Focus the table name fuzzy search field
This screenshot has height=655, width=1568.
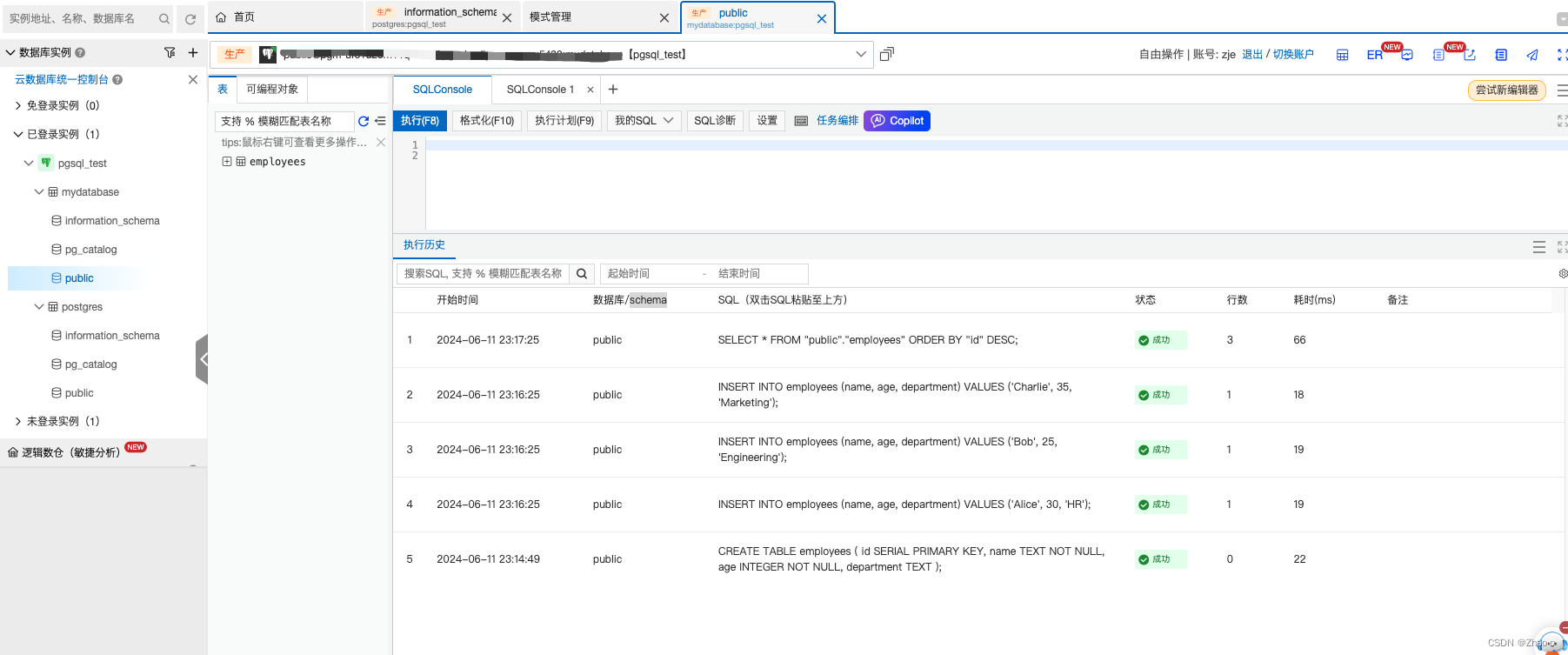[284, 121]
